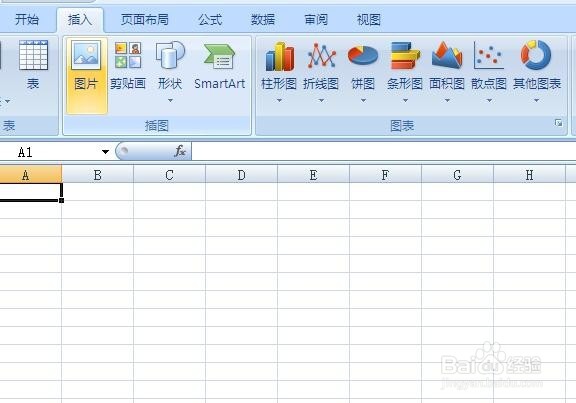Viewport: 576px width, 403px height.
Task: Select cell D1
Action: point(242,191)
